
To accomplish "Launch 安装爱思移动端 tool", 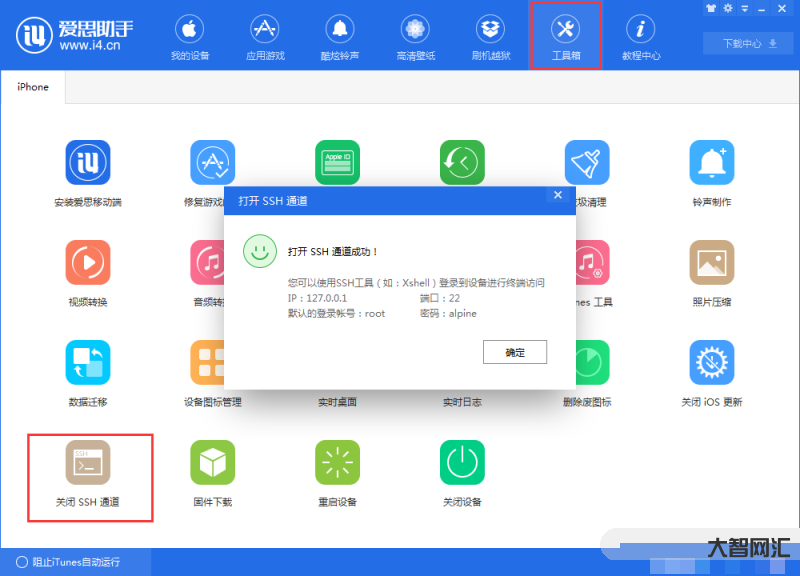I will (88, 173).
